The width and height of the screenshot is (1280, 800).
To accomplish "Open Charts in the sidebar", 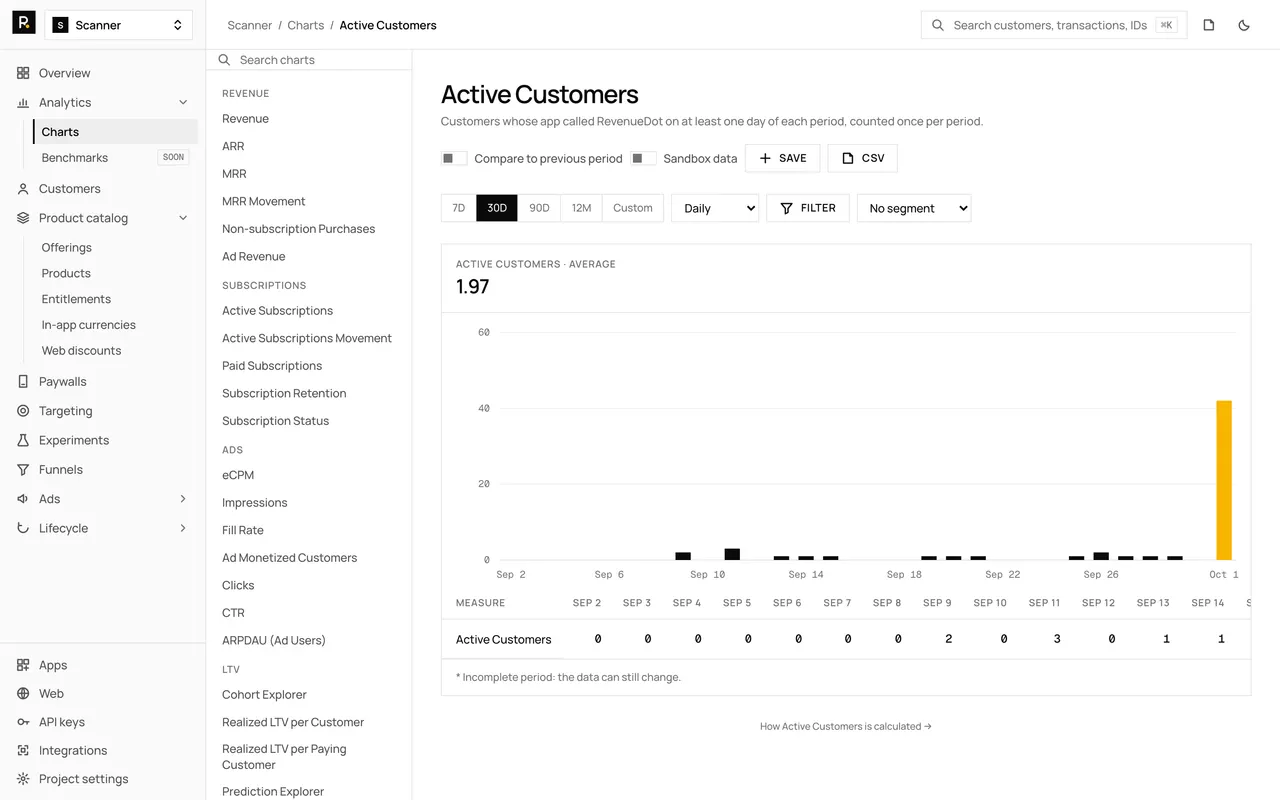I will [x=115, y=132].
